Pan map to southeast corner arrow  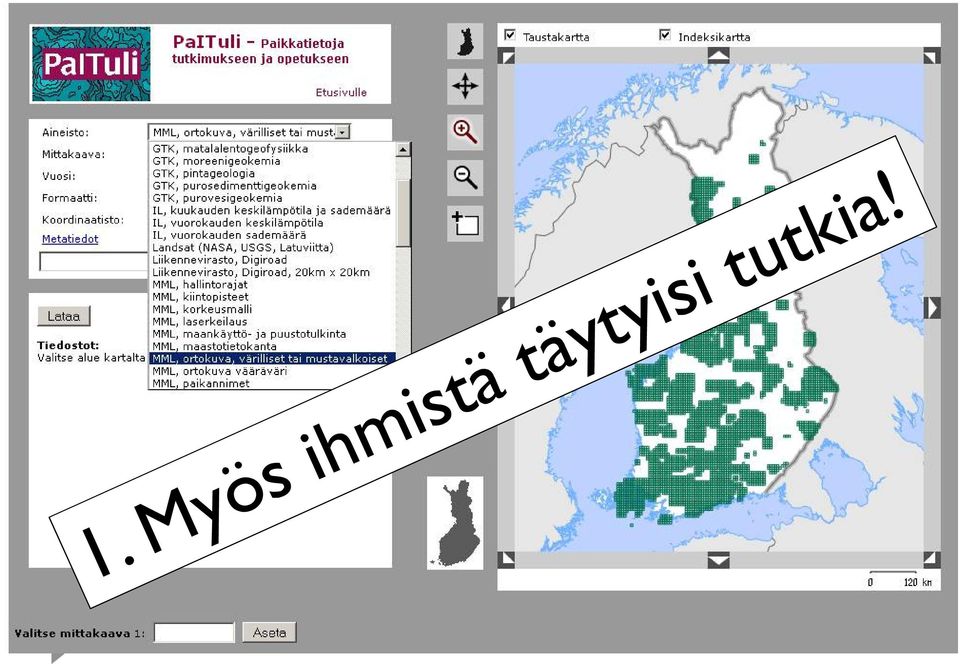point(931,559)
